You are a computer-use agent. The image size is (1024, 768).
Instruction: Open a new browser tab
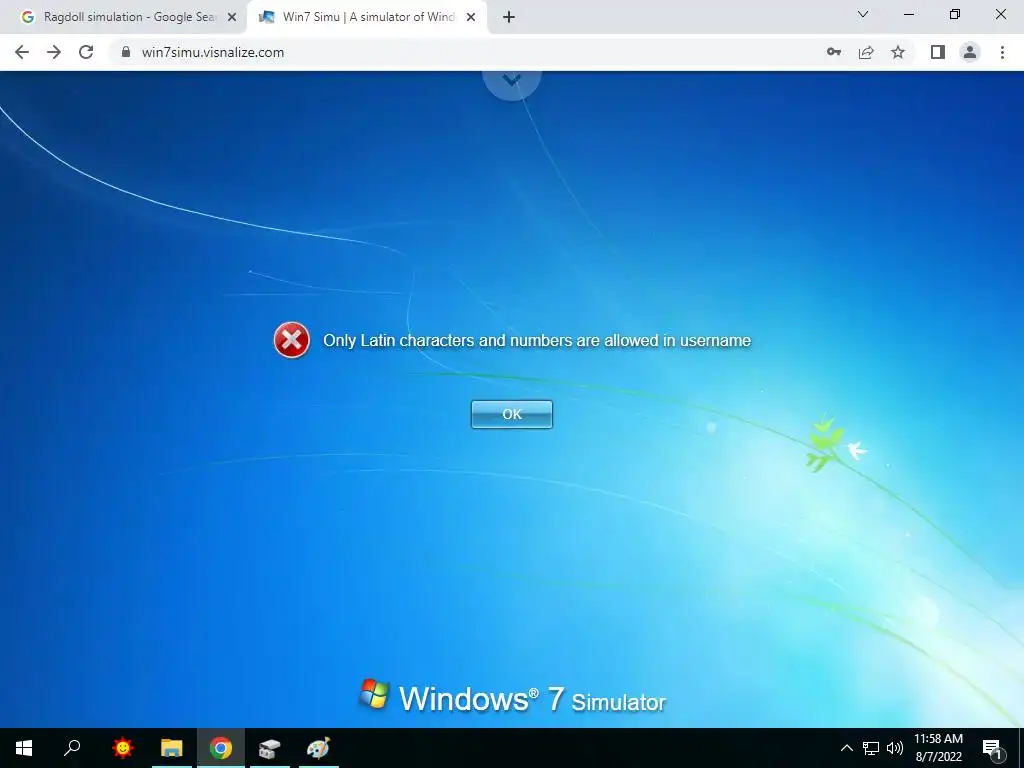tap(509, 18)
